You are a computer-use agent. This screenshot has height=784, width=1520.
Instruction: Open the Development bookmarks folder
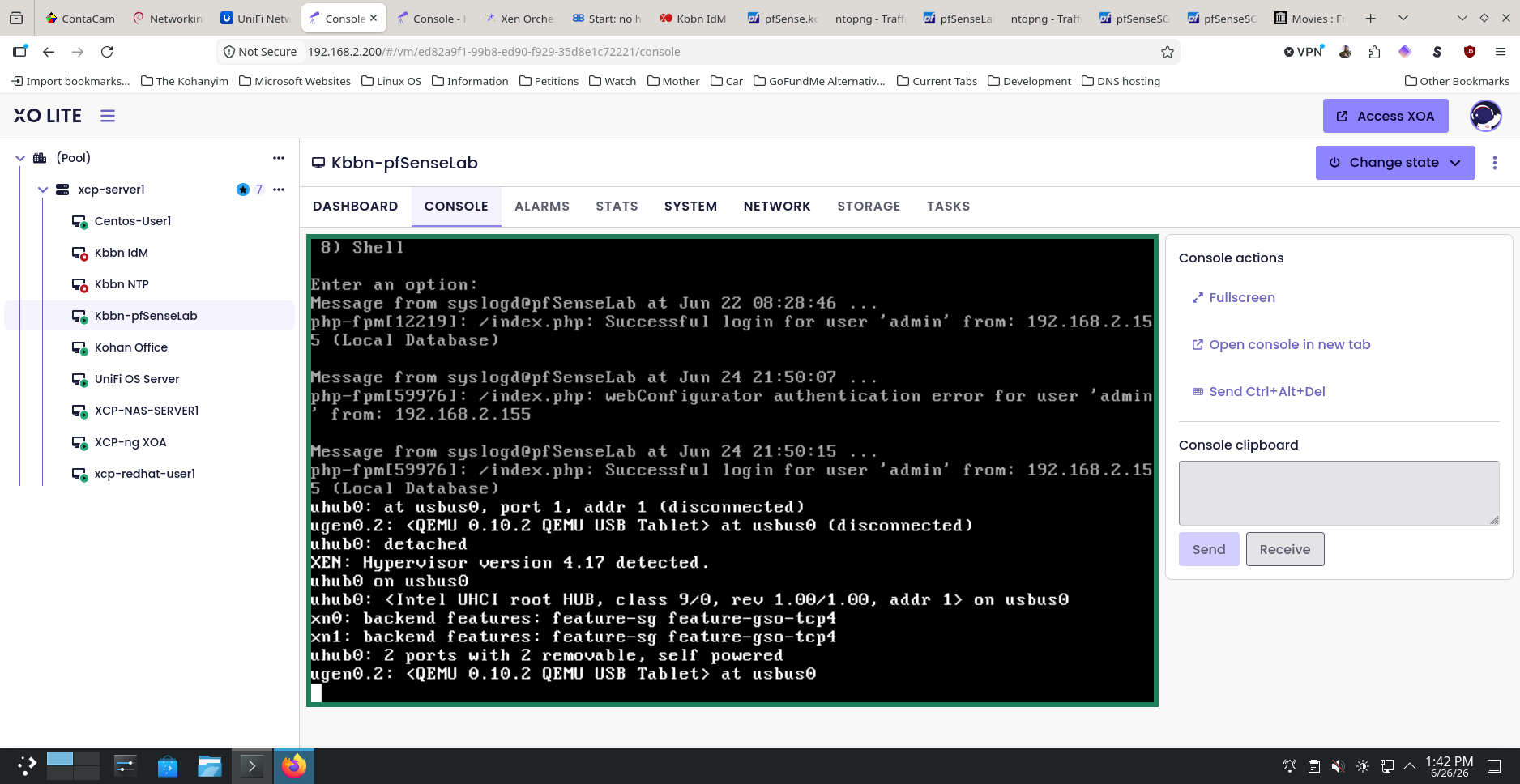click(1030, 81)
